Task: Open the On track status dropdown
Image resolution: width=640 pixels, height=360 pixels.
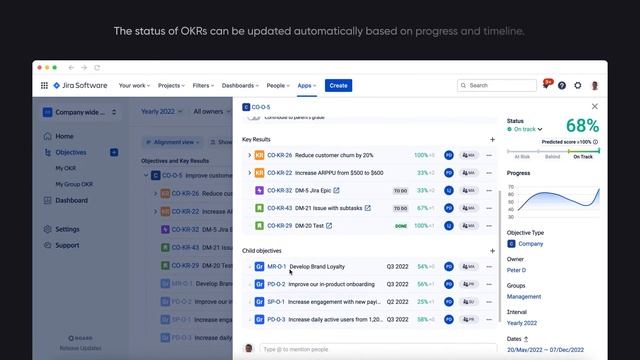Action: point(525,129)
